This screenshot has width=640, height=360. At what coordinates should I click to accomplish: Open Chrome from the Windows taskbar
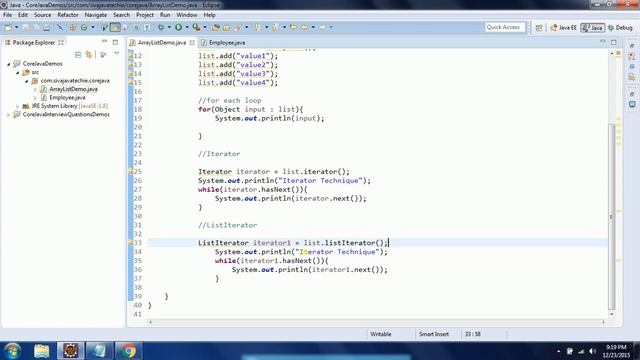point(129,351)
